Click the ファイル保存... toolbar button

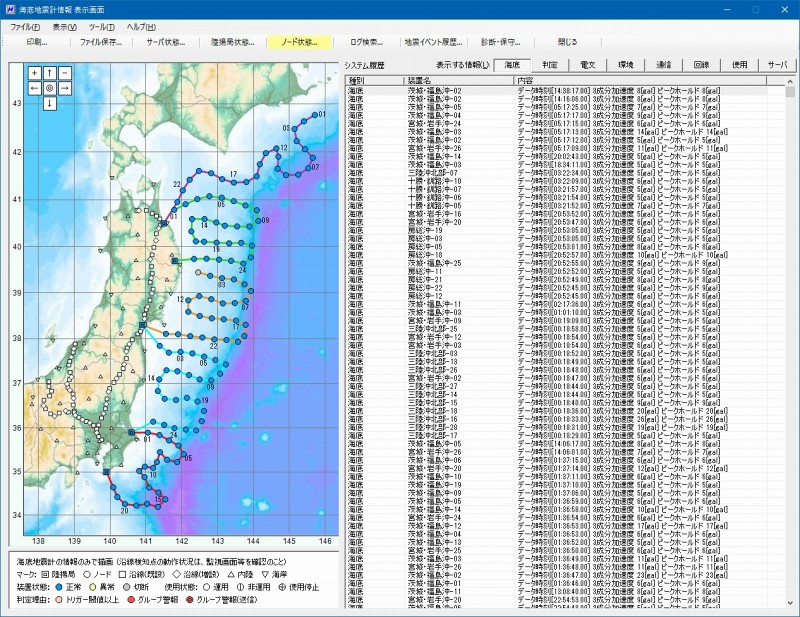point(101,42)
